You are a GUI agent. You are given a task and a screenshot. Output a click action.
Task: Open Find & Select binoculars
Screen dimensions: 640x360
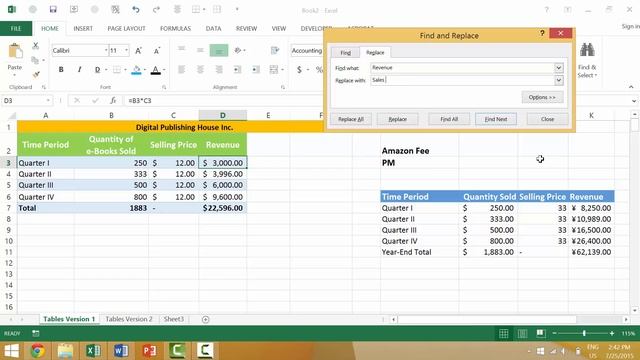[587, 59]
